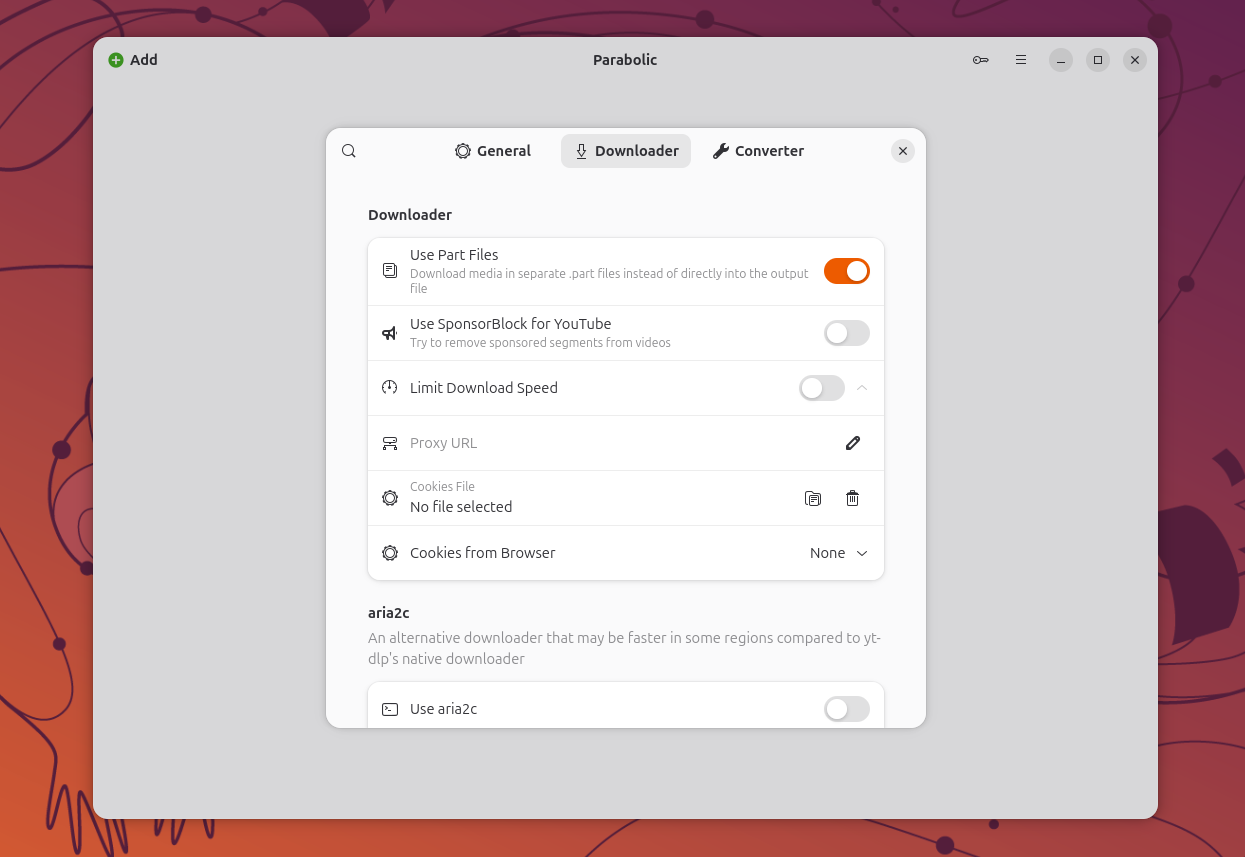Viewport: 1245px width, 857px height.
Task: Click the green Add download button
Action: tap(133, 60)
